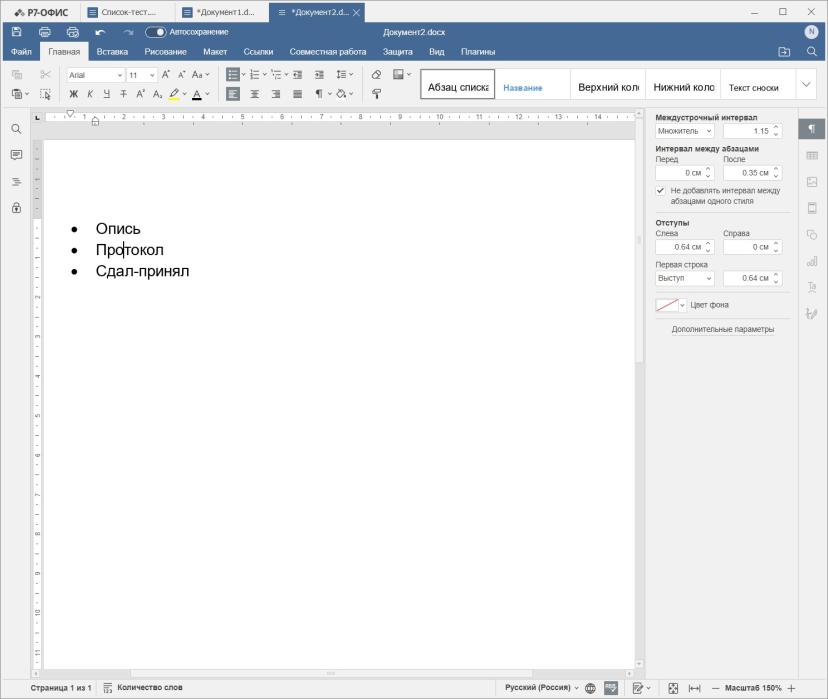Show nonprinting characters pilcrow icon
The height and width of the screenshot is (699, 828).
pyautogui.click(x=319, y=94)
